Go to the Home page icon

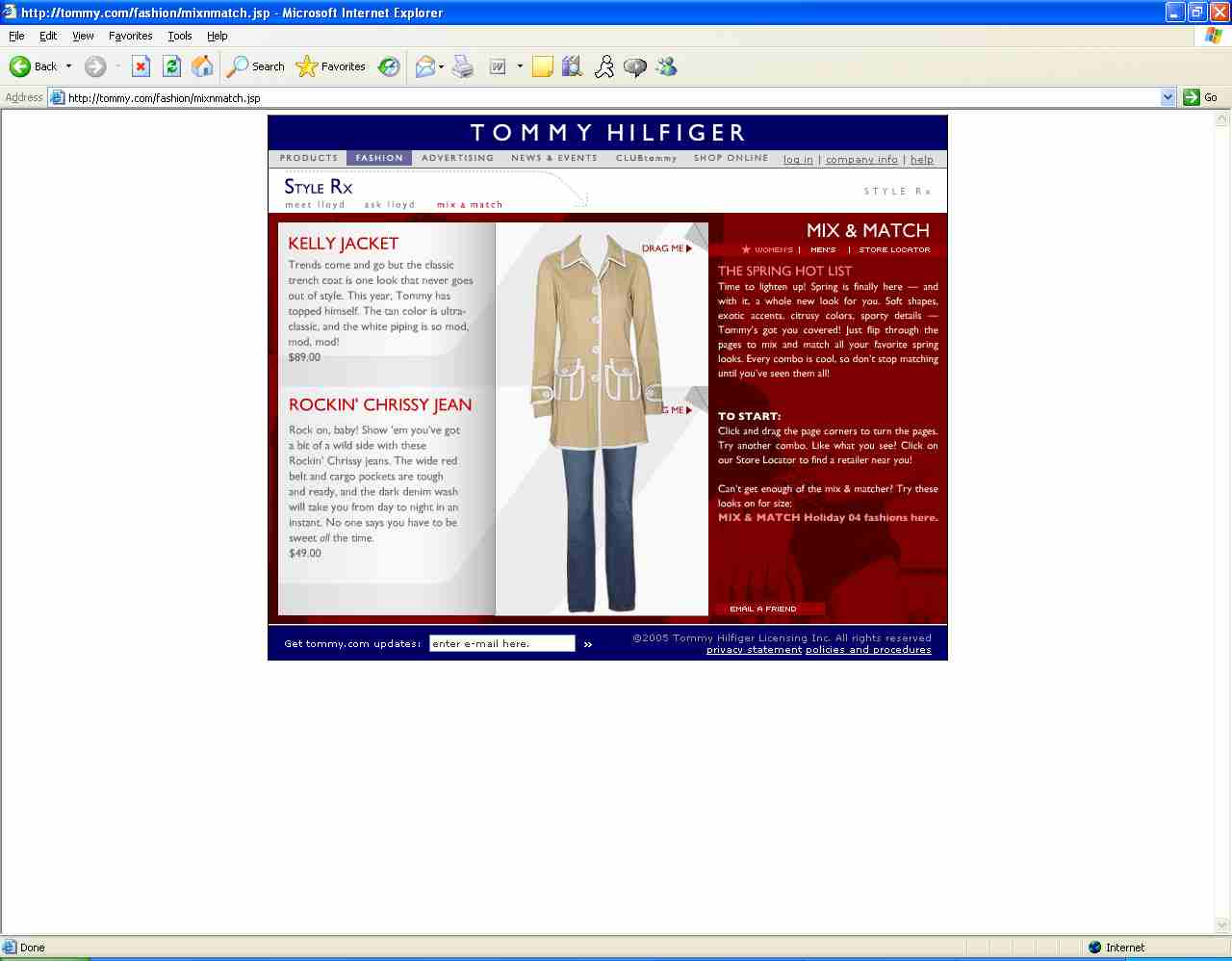tap(202, 66)
